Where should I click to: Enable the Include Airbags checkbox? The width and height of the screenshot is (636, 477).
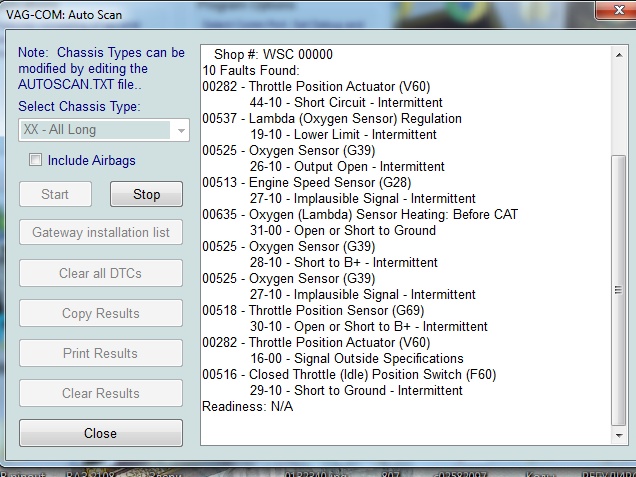(x=35, y=160)
